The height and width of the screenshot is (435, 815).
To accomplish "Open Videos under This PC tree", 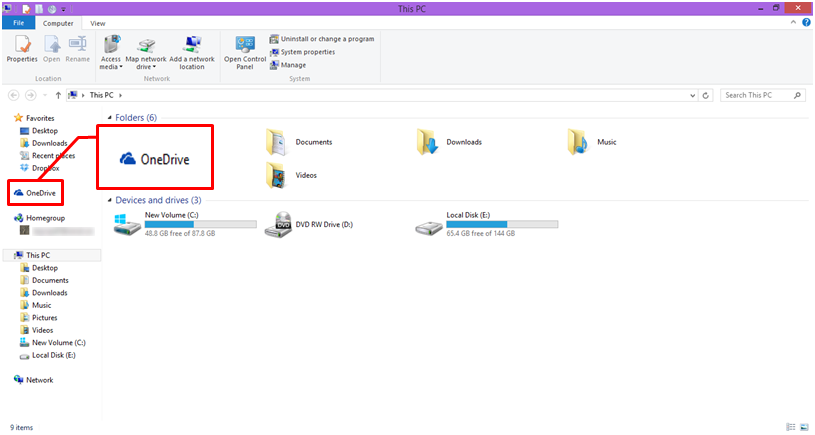I will [x=36, y=331].
